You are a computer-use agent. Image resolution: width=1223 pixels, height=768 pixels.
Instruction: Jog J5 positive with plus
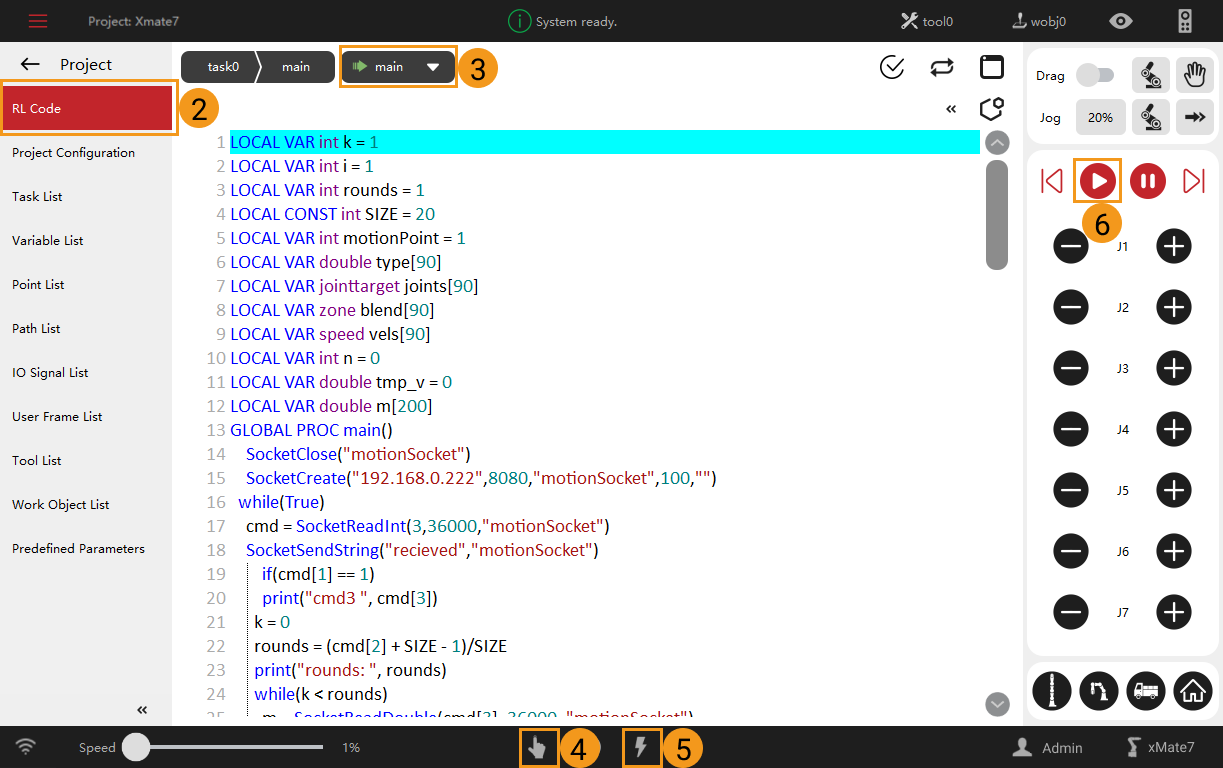coord(1174,490)
